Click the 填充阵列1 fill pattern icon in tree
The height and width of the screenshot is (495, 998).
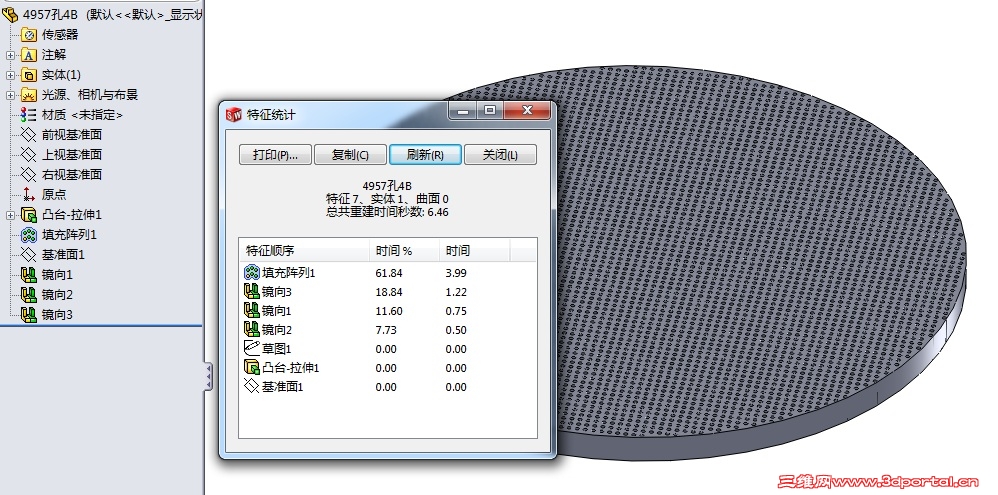[x=29, y=235]
